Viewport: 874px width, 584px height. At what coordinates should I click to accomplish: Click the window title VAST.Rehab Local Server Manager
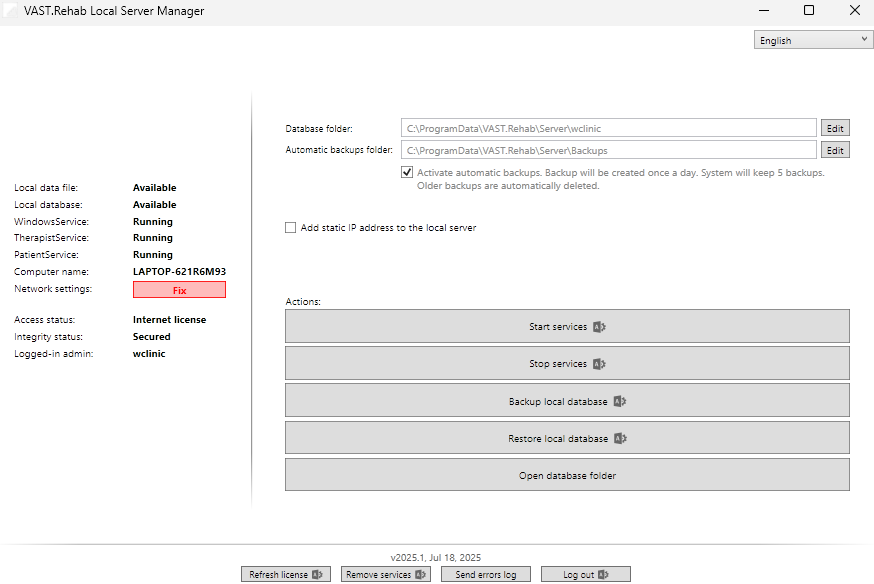click(114, 11)
